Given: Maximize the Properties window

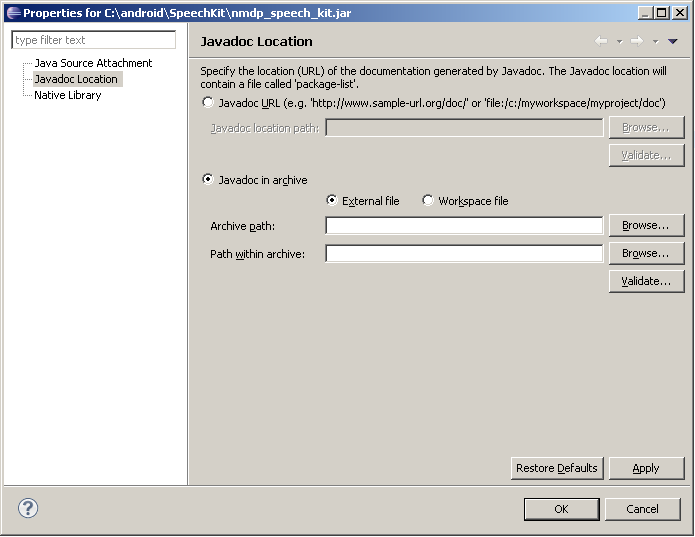Looking at the screenshot, I should pyautogui.click(x=661, y=13).
